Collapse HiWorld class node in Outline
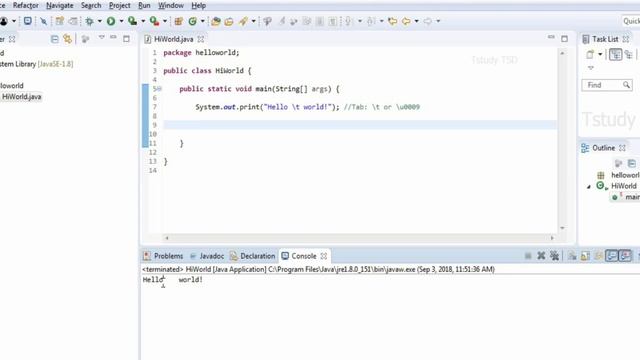Image resolution: width=640 pixels, height=360 pixels. tap(589, 187)
